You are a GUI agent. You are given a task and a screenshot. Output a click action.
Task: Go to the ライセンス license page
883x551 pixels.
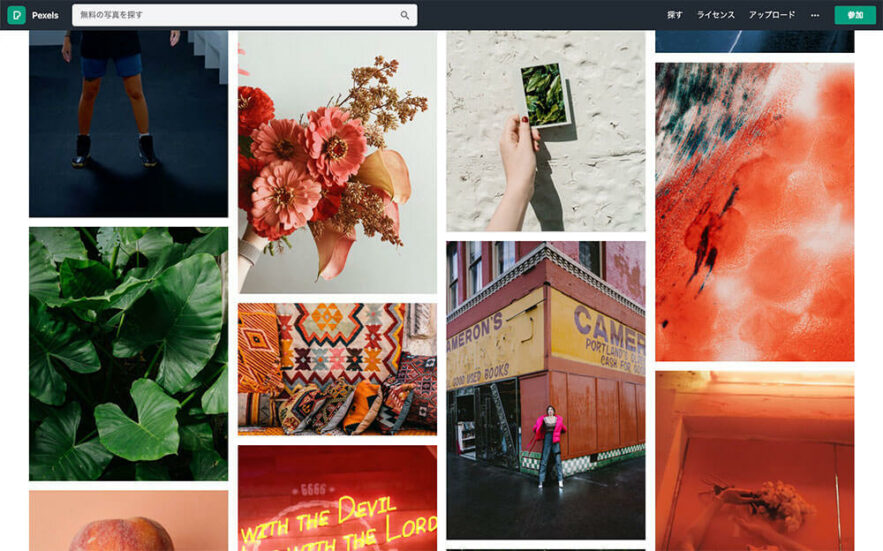[716, 15]
